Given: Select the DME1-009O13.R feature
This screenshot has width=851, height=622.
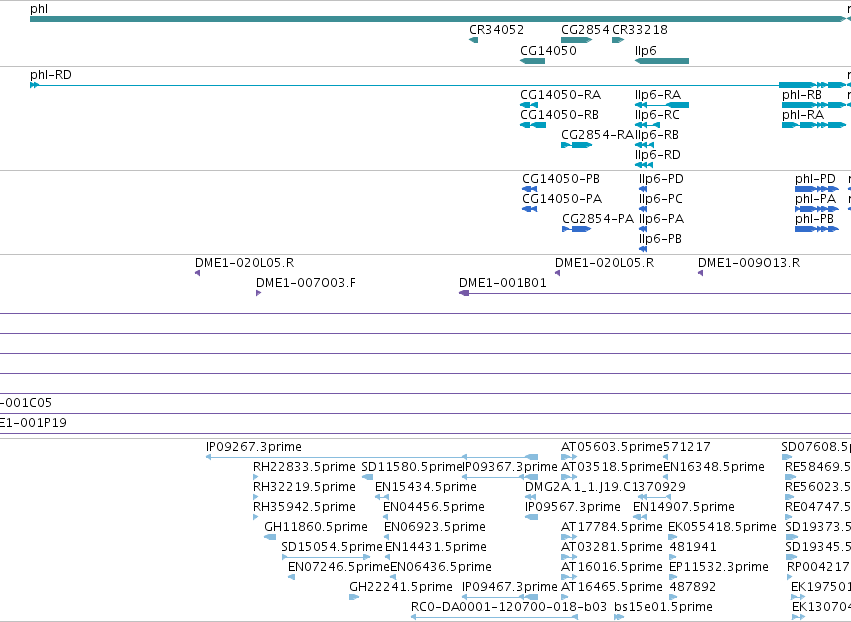Looking at the screenshot, I should tap(701, 273).
